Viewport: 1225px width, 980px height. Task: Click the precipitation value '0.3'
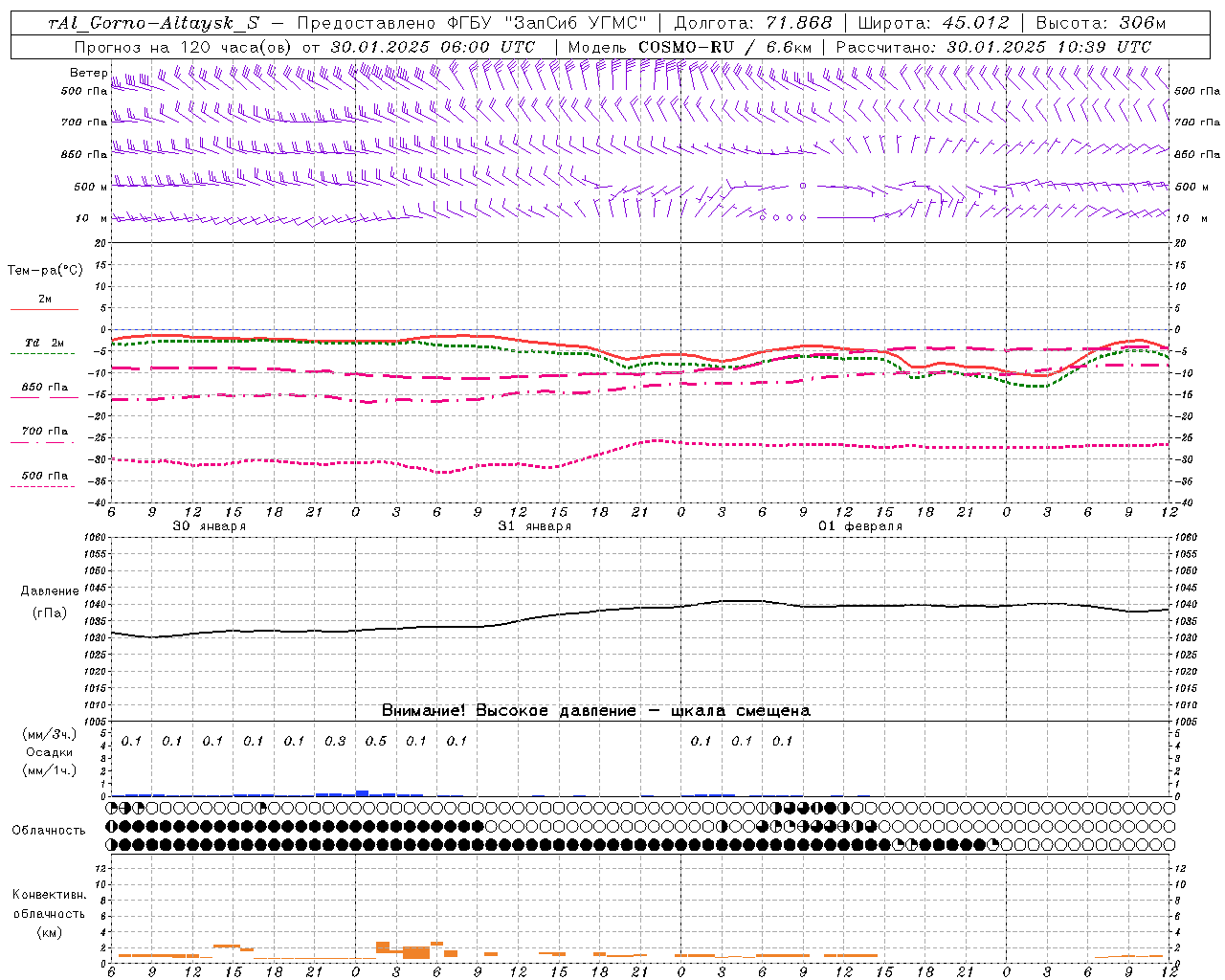click(x=335, y=742)
